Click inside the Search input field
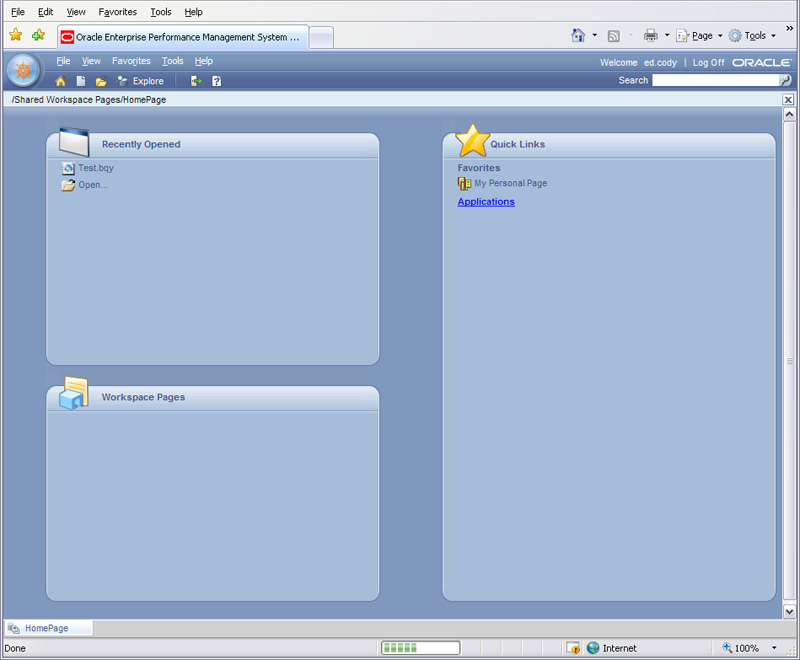800x660 pixels. pyautogui.click(x=716, y=80)
